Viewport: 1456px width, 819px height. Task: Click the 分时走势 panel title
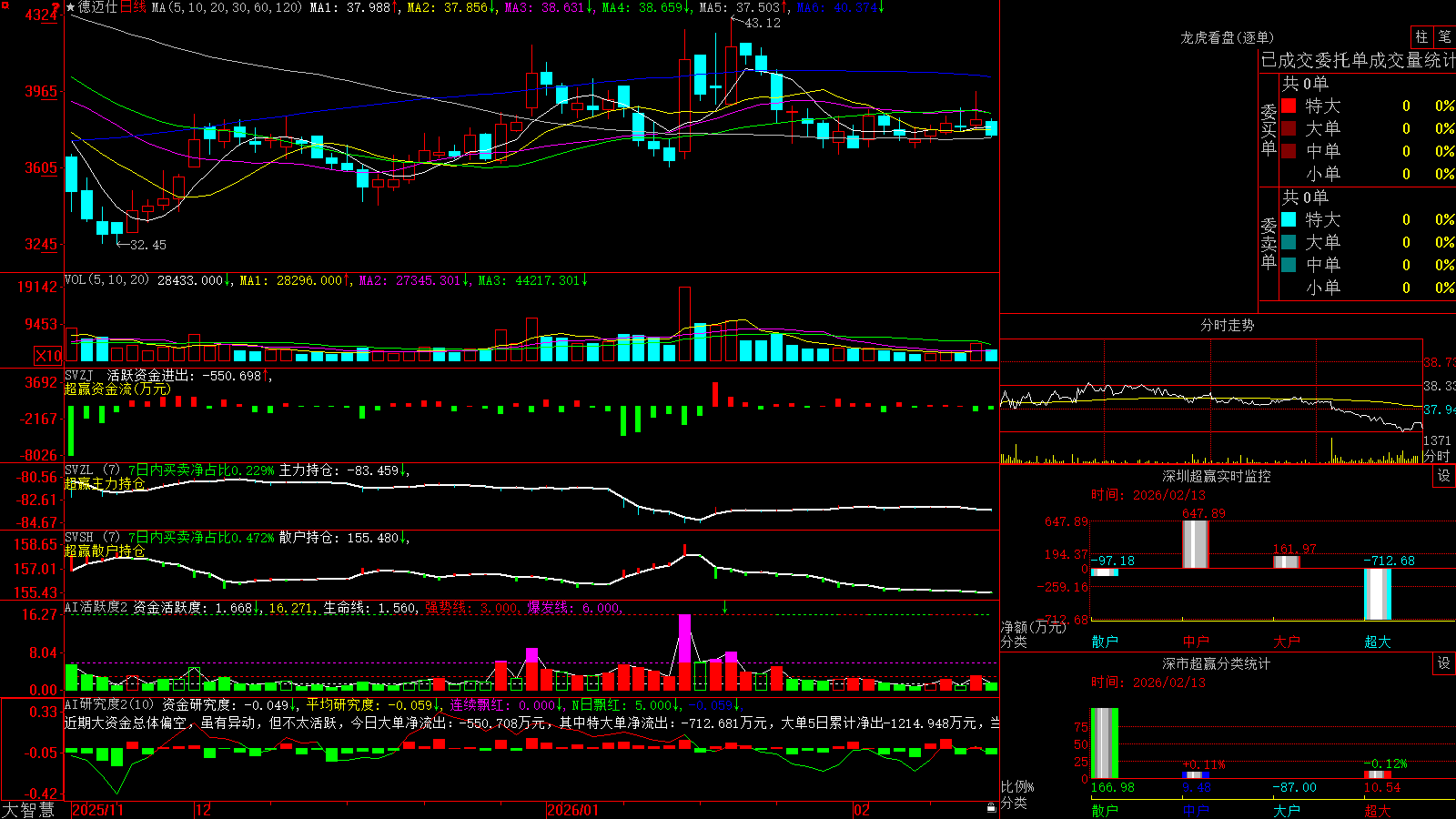pyautogui.click(x=1228, y=325)
